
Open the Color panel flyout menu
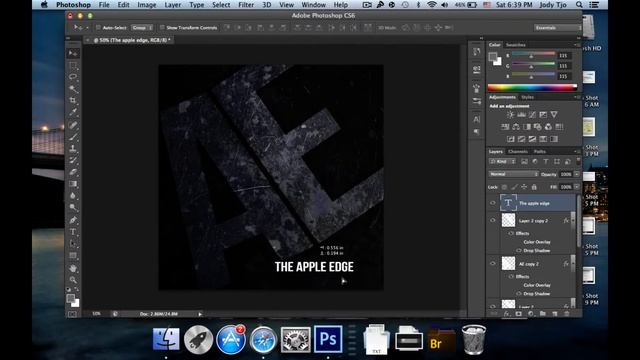(x=577, y=44)
